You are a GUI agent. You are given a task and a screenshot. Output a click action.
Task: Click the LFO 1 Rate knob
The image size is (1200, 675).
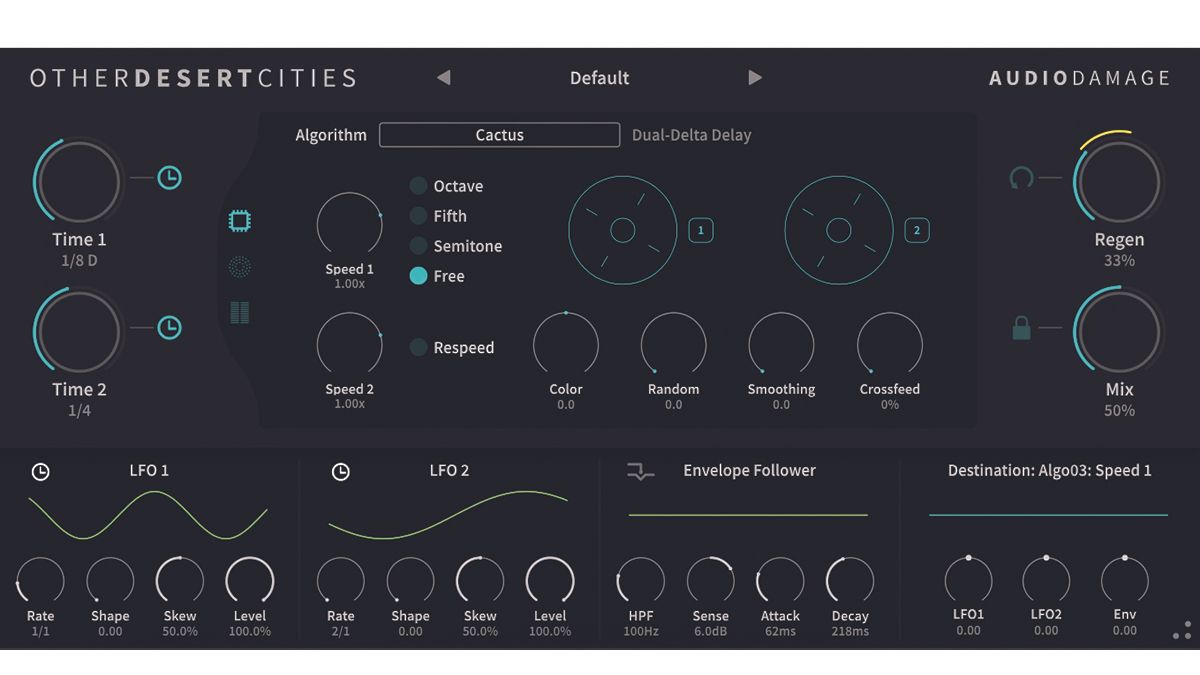(x=40, y=581)
